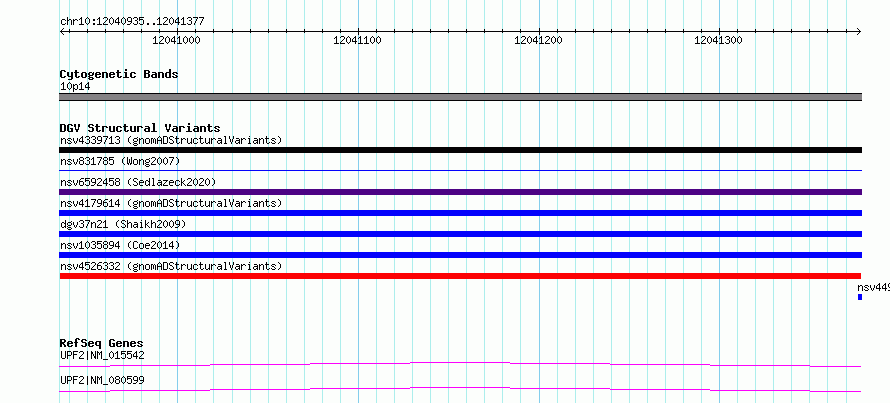Click the nsv831785 (Wong2007) label
Image resolution: width=890 pixels, height=403 pixels.
point(120,162)
